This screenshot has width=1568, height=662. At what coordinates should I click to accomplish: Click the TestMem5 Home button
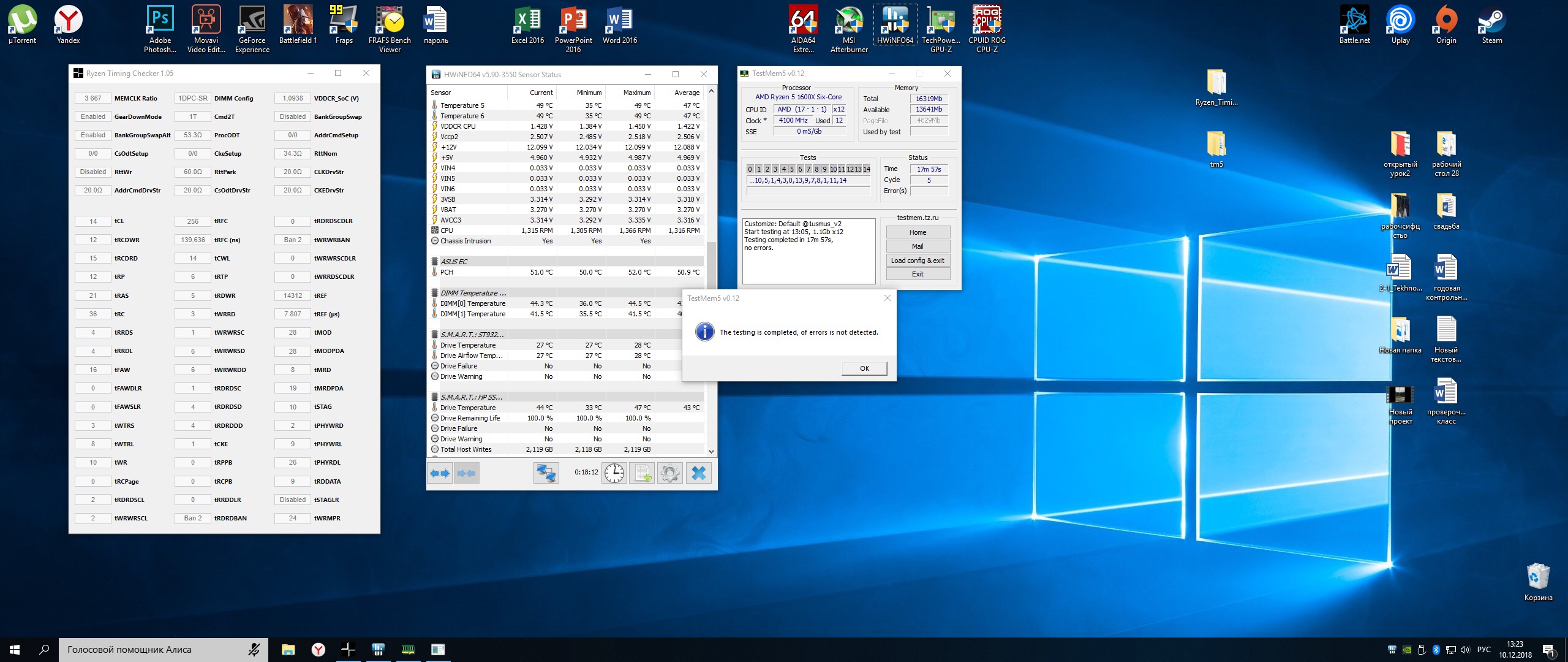pos(918,232)
